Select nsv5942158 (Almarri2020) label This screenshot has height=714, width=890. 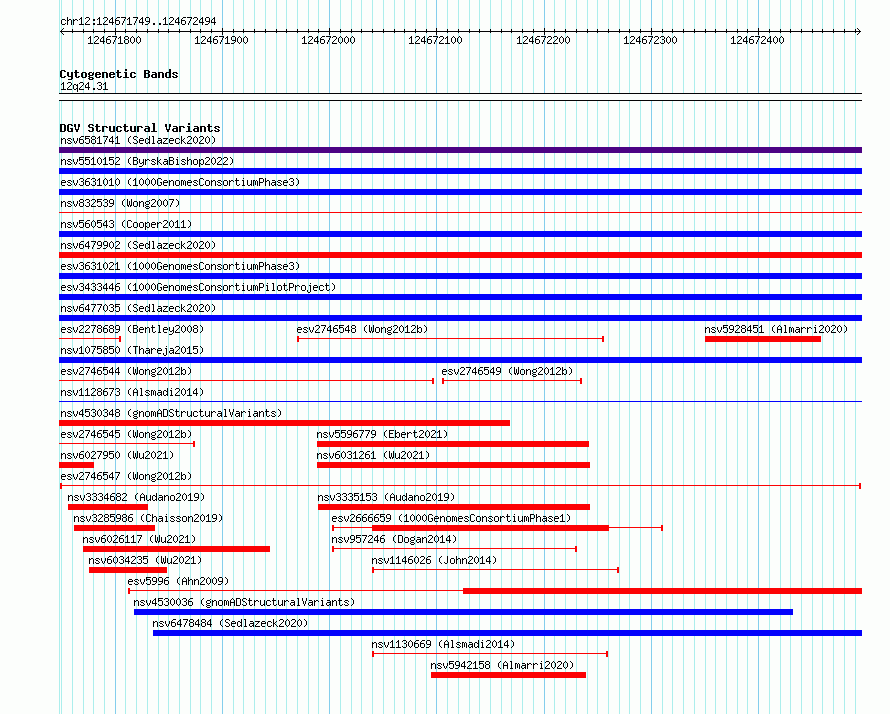[x=502, y=665]
